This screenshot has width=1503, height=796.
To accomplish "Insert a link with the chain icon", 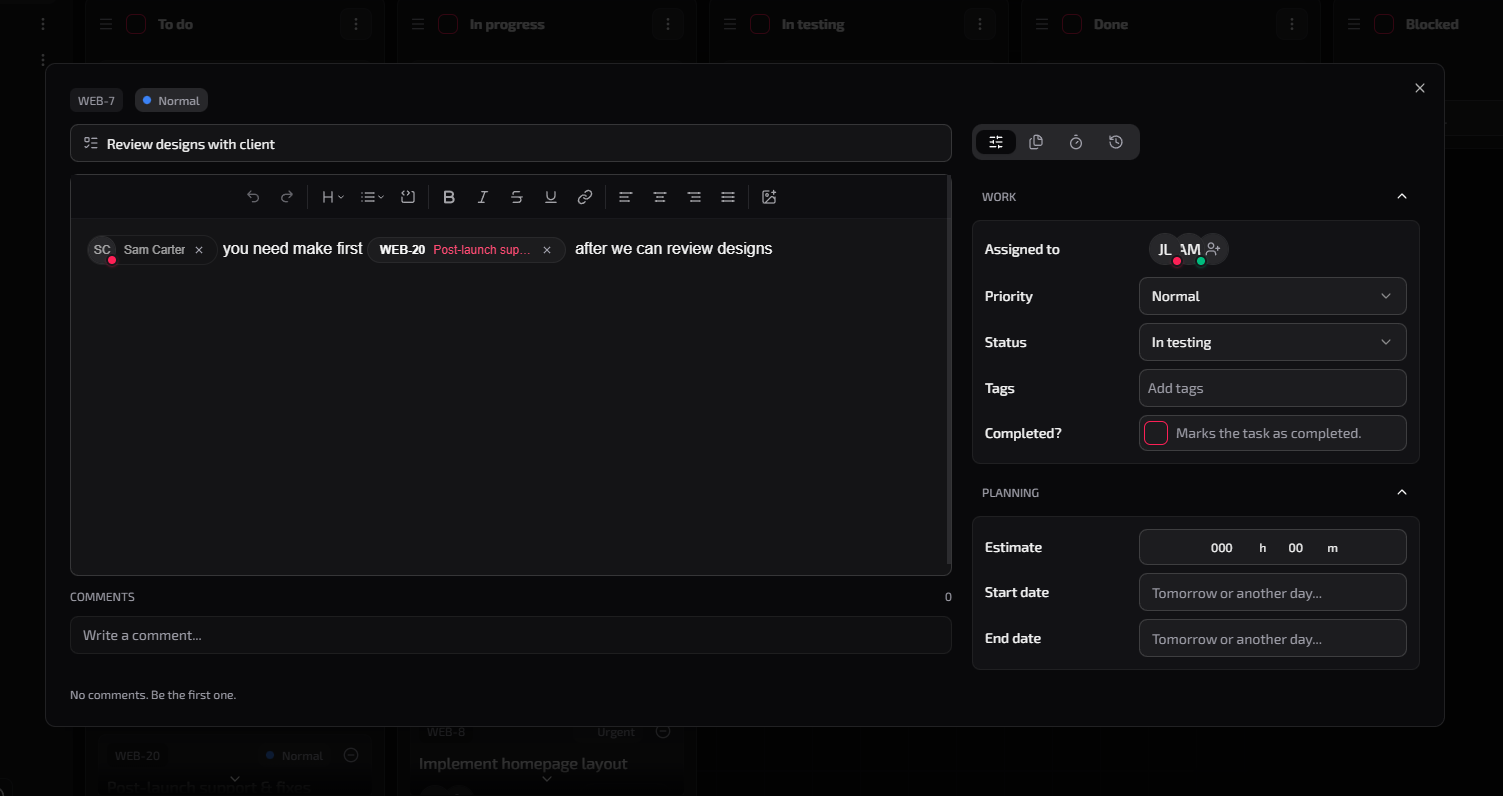I will tap(585, 196).
